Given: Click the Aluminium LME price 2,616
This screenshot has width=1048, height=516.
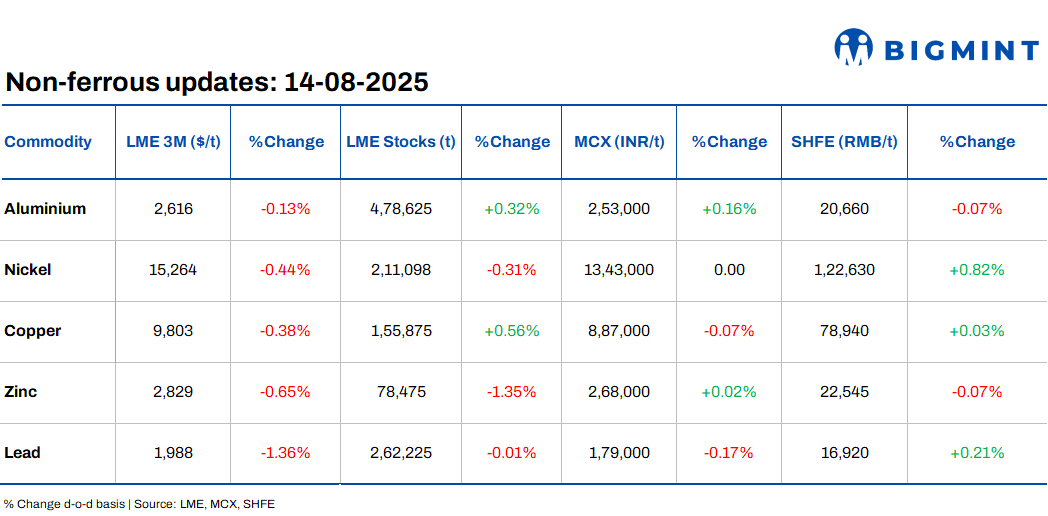Looking at the screenshot, I should click(x=173, y=209).
